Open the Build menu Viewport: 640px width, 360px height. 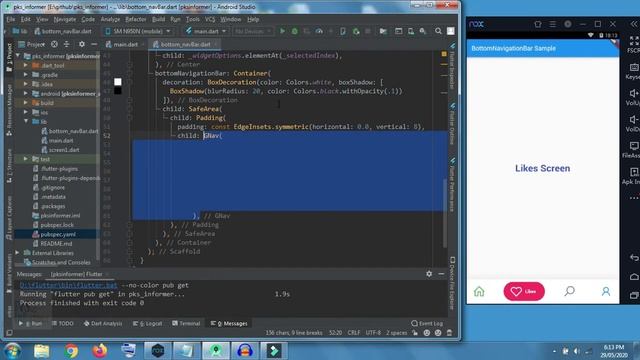(x=158, y=19)
